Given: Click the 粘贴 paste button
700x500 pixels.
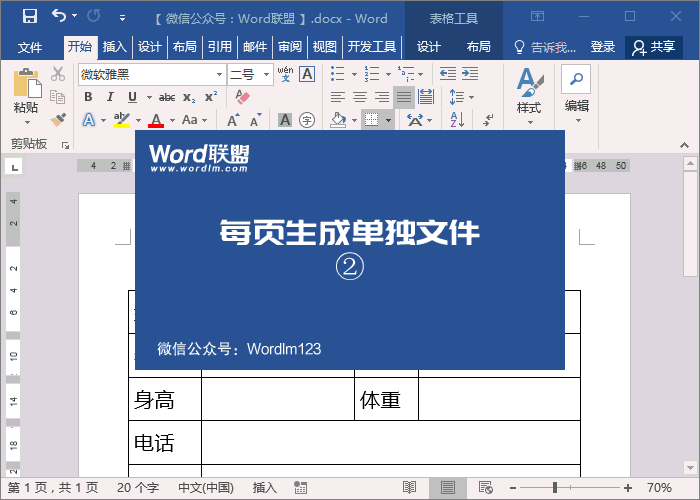Looking at the screenshot, I should tap(26, 97).
